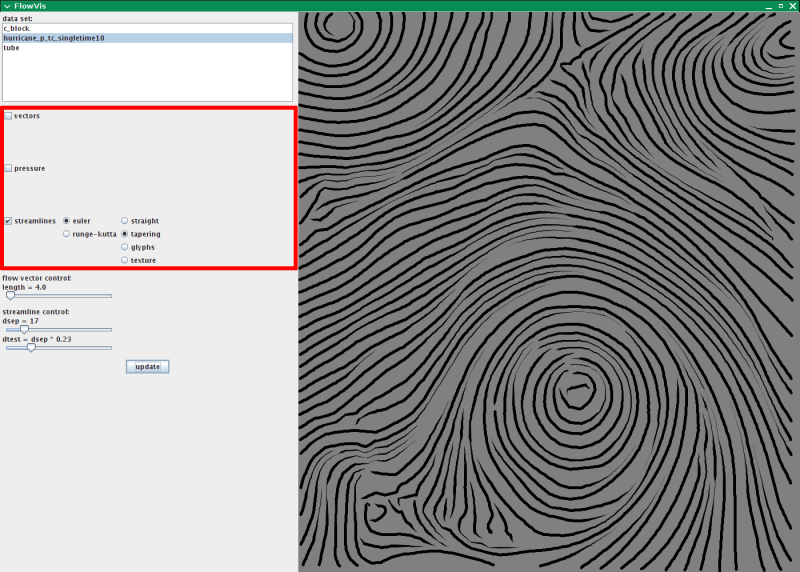The image size is (800, 572).
Task: Enable the vectors checkbox
Action: point(9,116)
